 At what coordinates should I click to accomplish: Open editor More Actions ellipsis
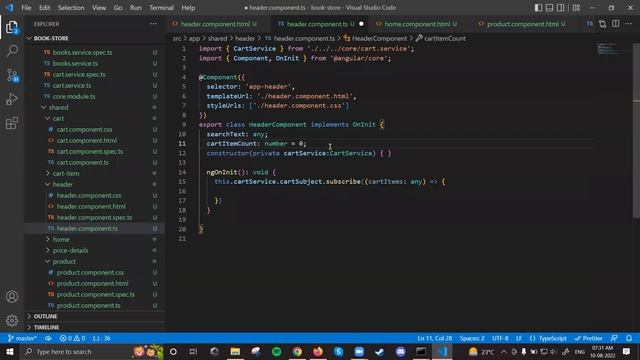pos(629,24)
